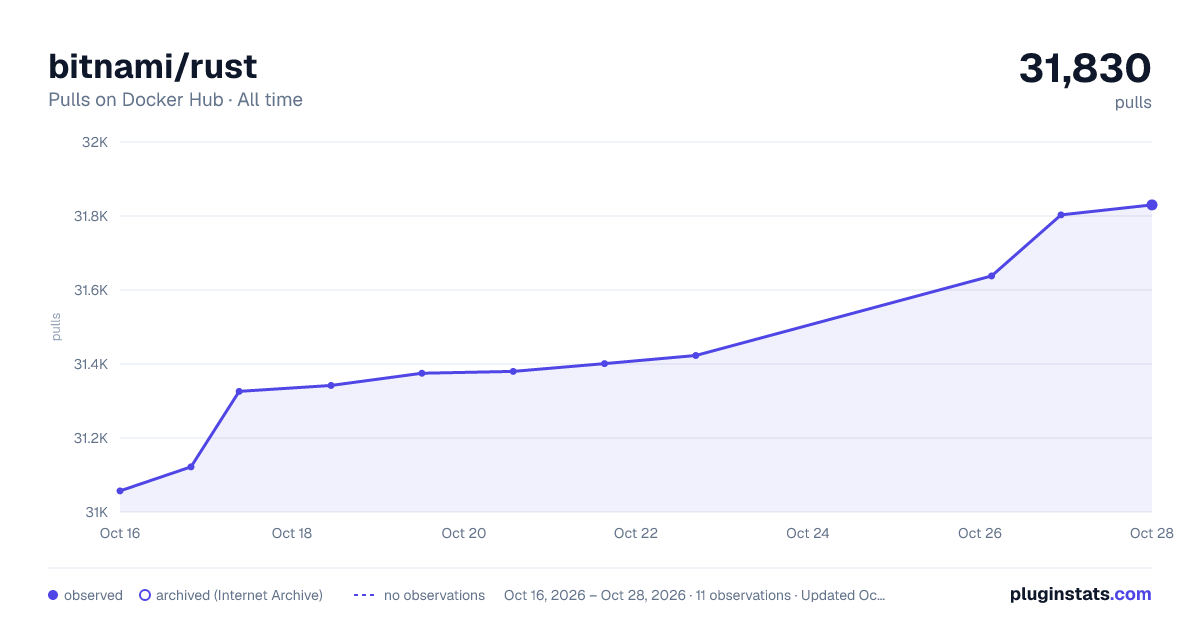Click the 31K y-axis label
The image size is (1200, 630).
point(96,512)
